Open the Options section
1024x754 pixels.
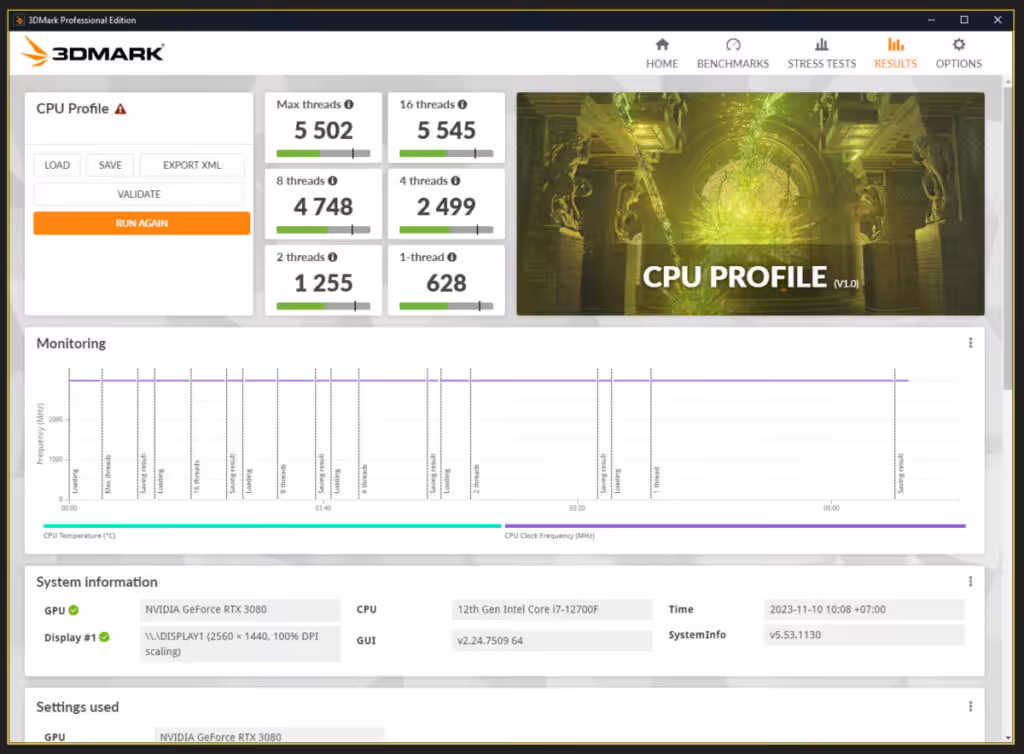(958, 54)
